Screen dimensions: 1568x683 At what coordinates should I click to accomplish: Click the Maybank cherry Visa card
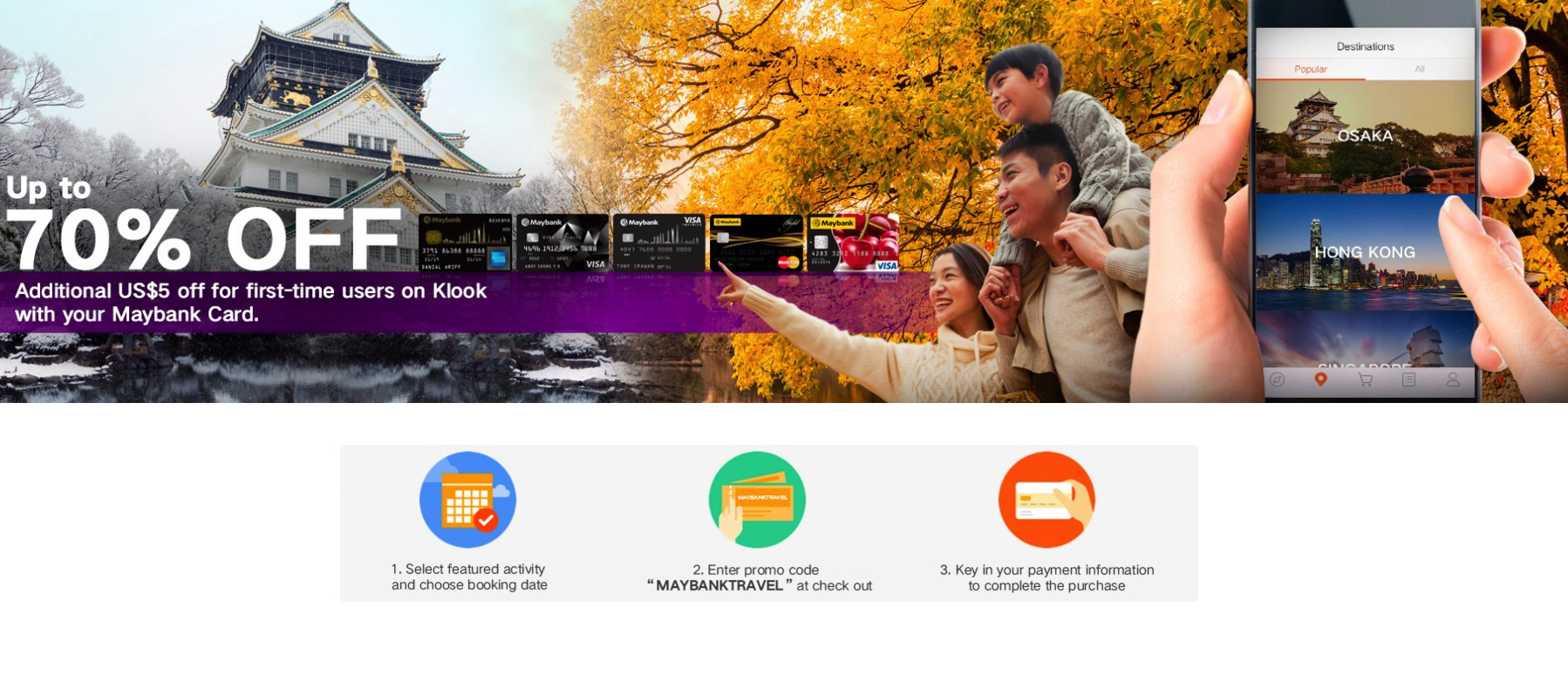pos(853,242)
